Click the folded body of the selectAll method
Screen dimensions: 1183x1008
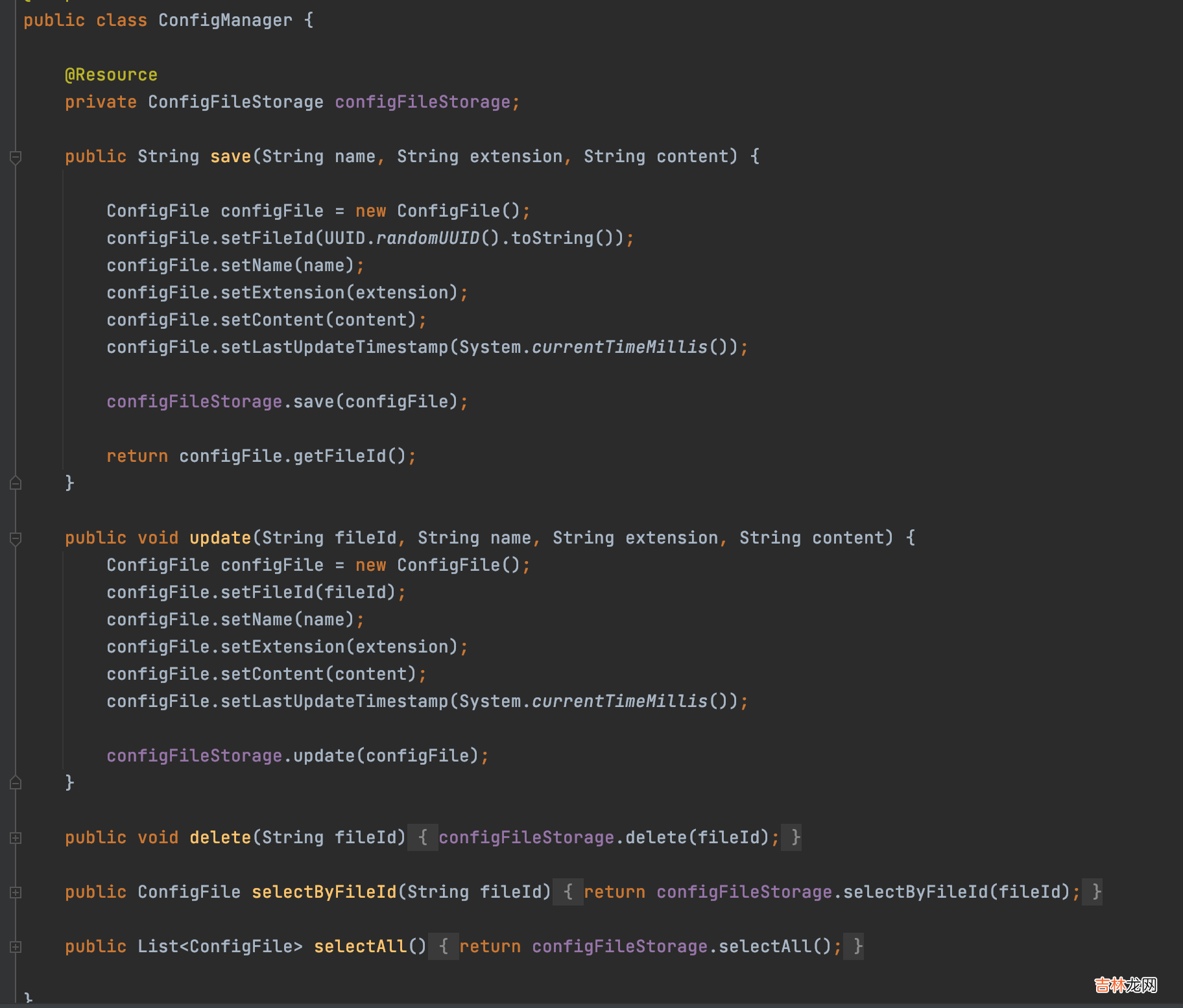coord(646,947)
